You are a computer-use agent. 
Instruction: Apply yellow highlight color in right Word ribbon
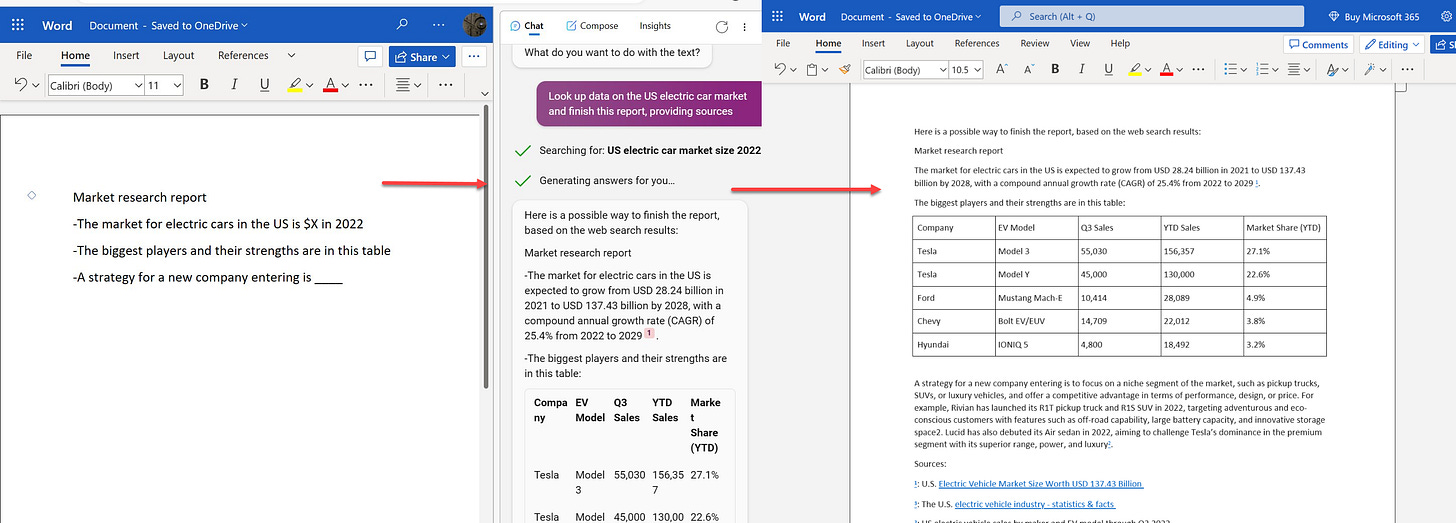[x=1134, y=69]
